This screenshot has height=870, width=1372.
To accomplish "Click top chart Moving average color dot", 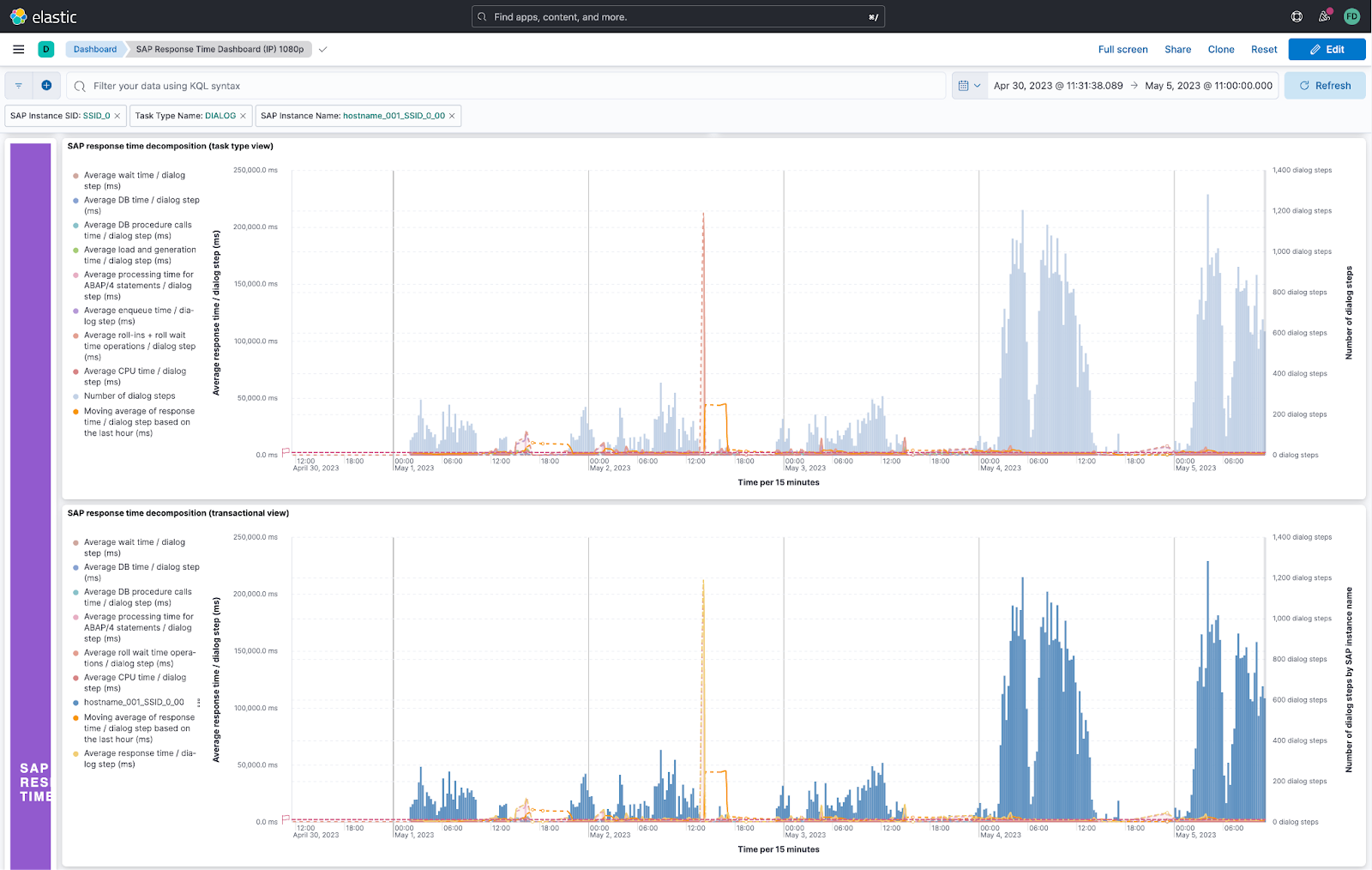I will [x=75, y=412].
